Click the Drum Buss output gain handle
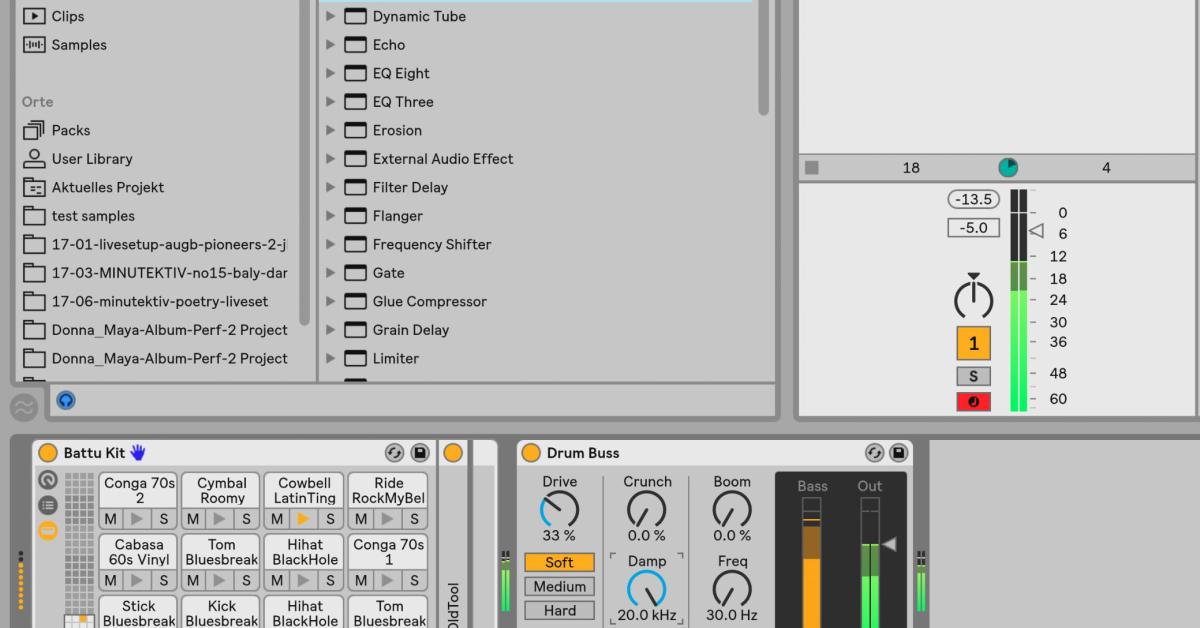The width and height of the screenshot is (1200, 628). [x=888, y=544]
